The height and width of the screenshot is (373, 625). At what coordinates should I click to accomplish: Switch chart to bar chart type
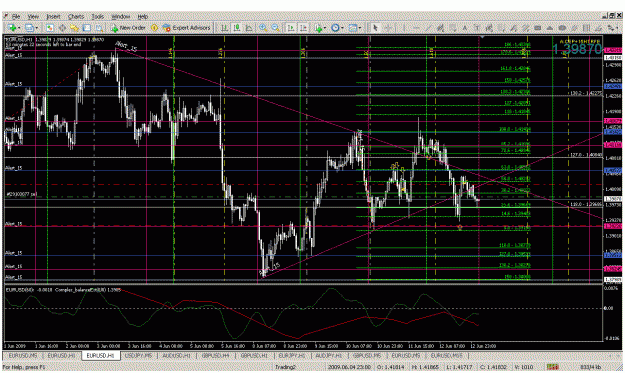pyautogui.click(x=224, y=28)
